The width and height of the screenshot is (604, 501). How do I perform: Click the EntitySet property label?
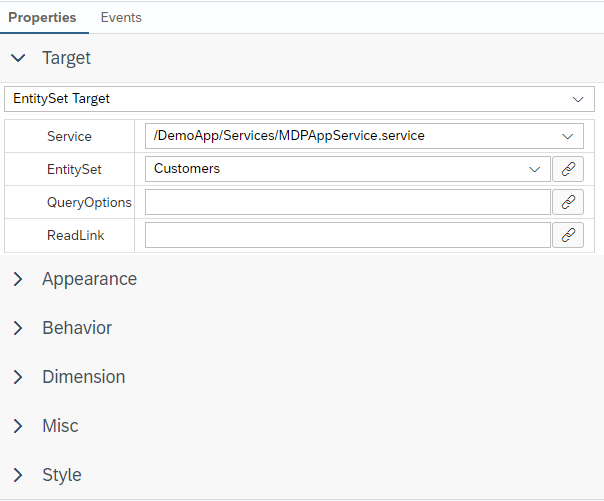coord(74,169)
